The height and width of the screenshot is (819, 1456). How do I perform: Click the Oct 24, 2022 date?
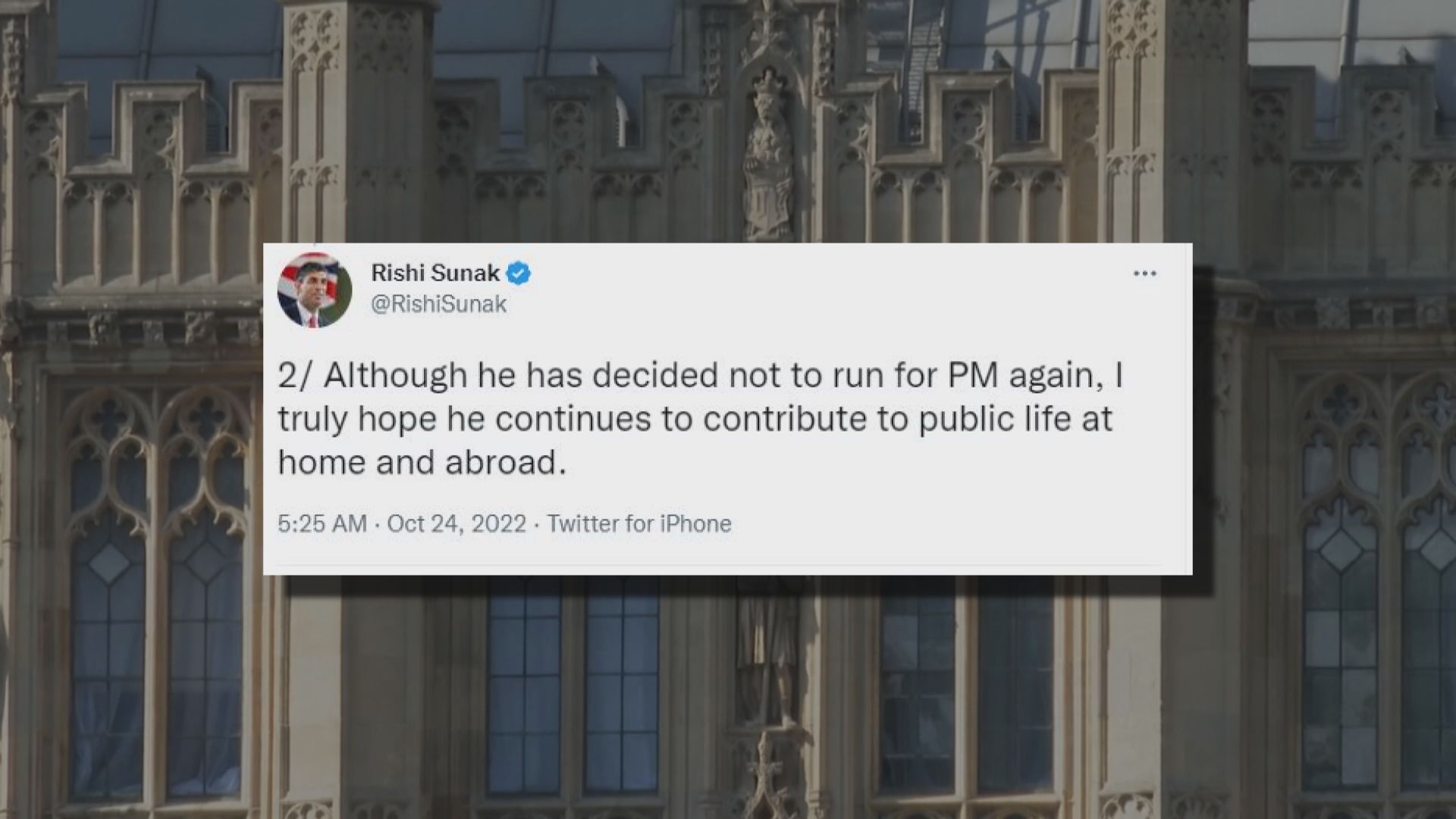click(457, 524)
